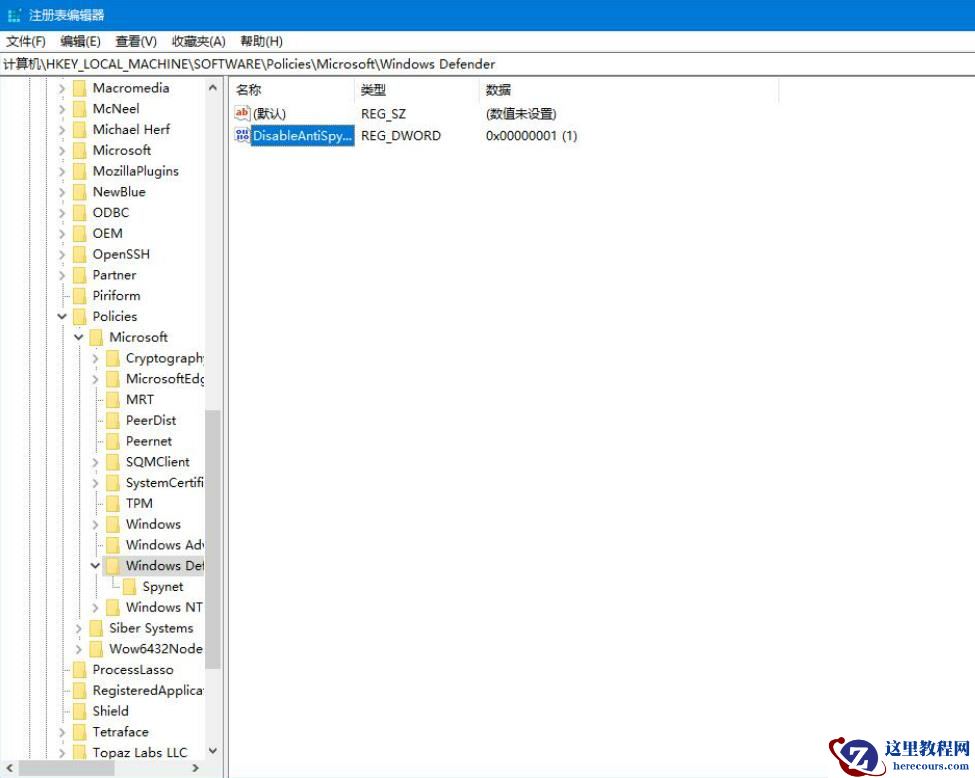Click the Registry Editor title bar icon

point(14,15)
